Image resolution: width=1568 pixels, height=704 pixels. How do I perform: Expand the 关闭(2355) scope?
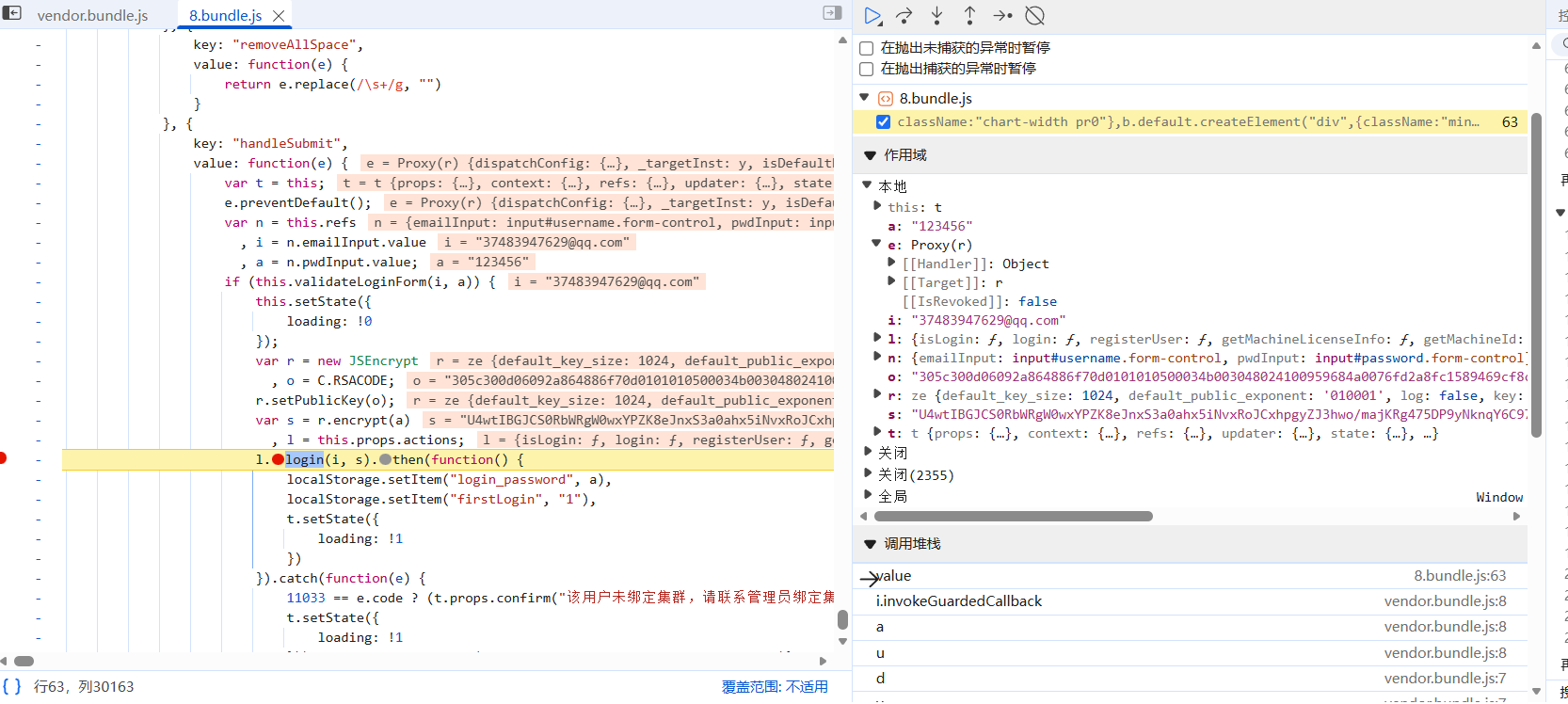pyautogui.click(x=868, y=473)
